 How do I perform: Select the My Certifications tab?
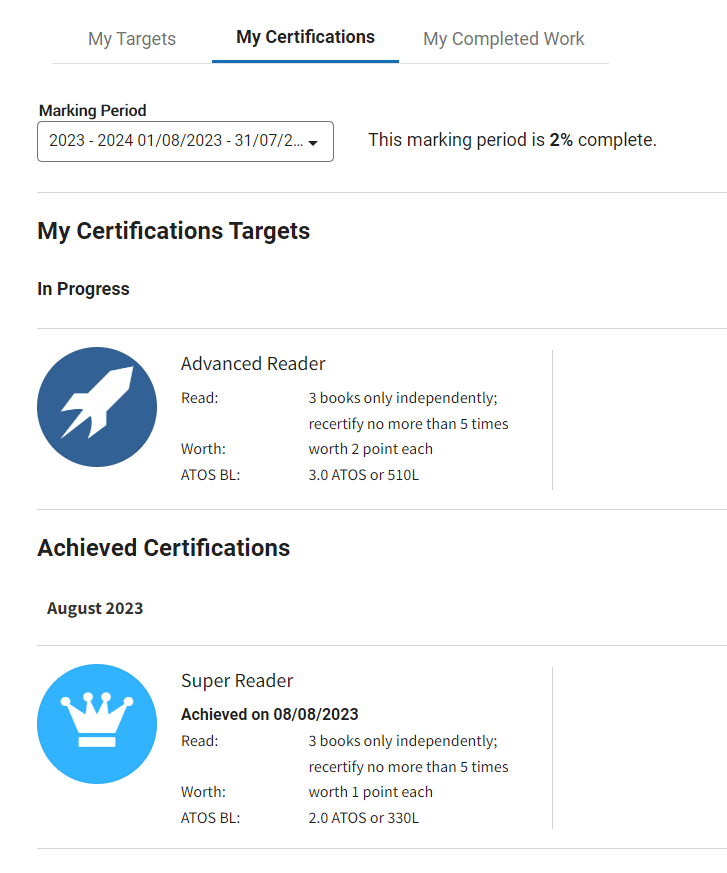pos(305,37)
